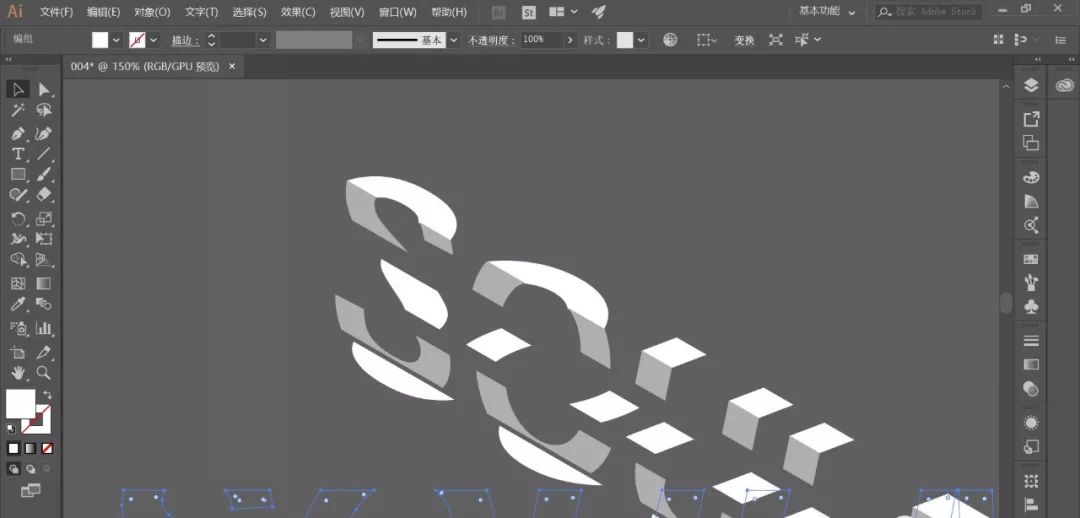Open the 效果(C) menu
The height and width of the screenshot is (518, 1080).
point(298,12)
